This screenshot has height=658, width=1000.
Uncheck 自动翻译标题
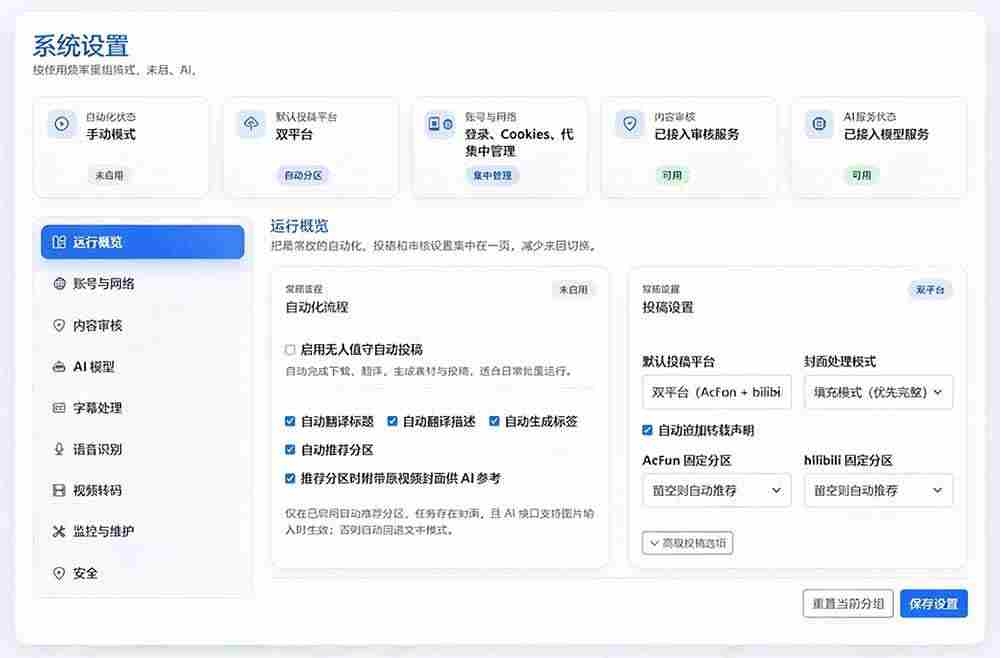click(290, 421)
